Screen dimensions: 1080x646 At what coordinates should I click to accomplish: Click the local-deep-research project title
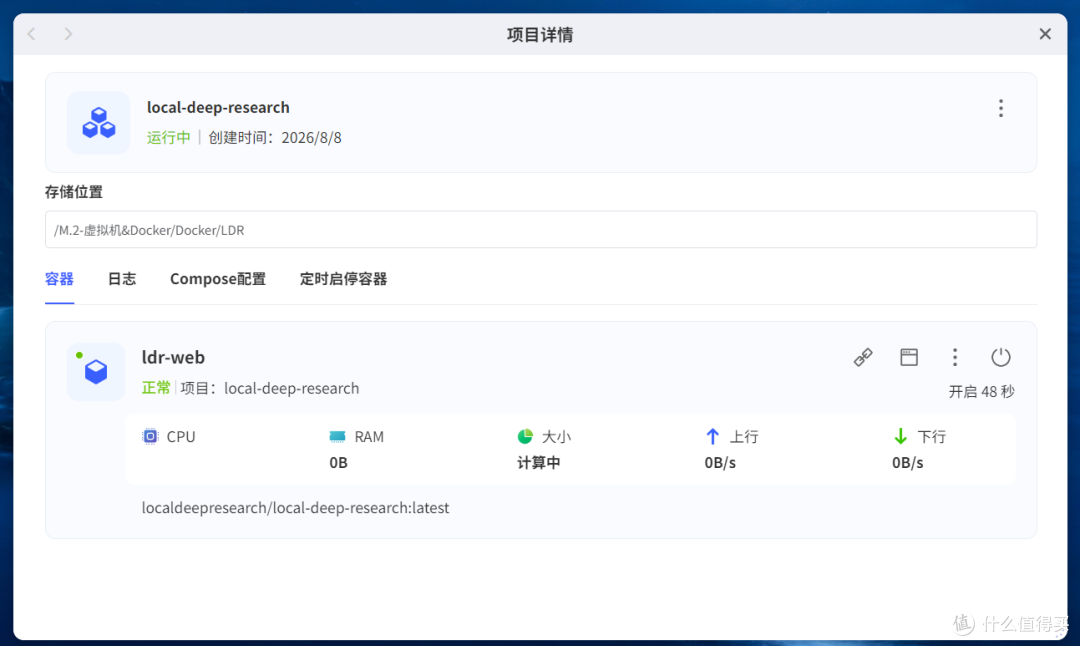pos(218,107)
